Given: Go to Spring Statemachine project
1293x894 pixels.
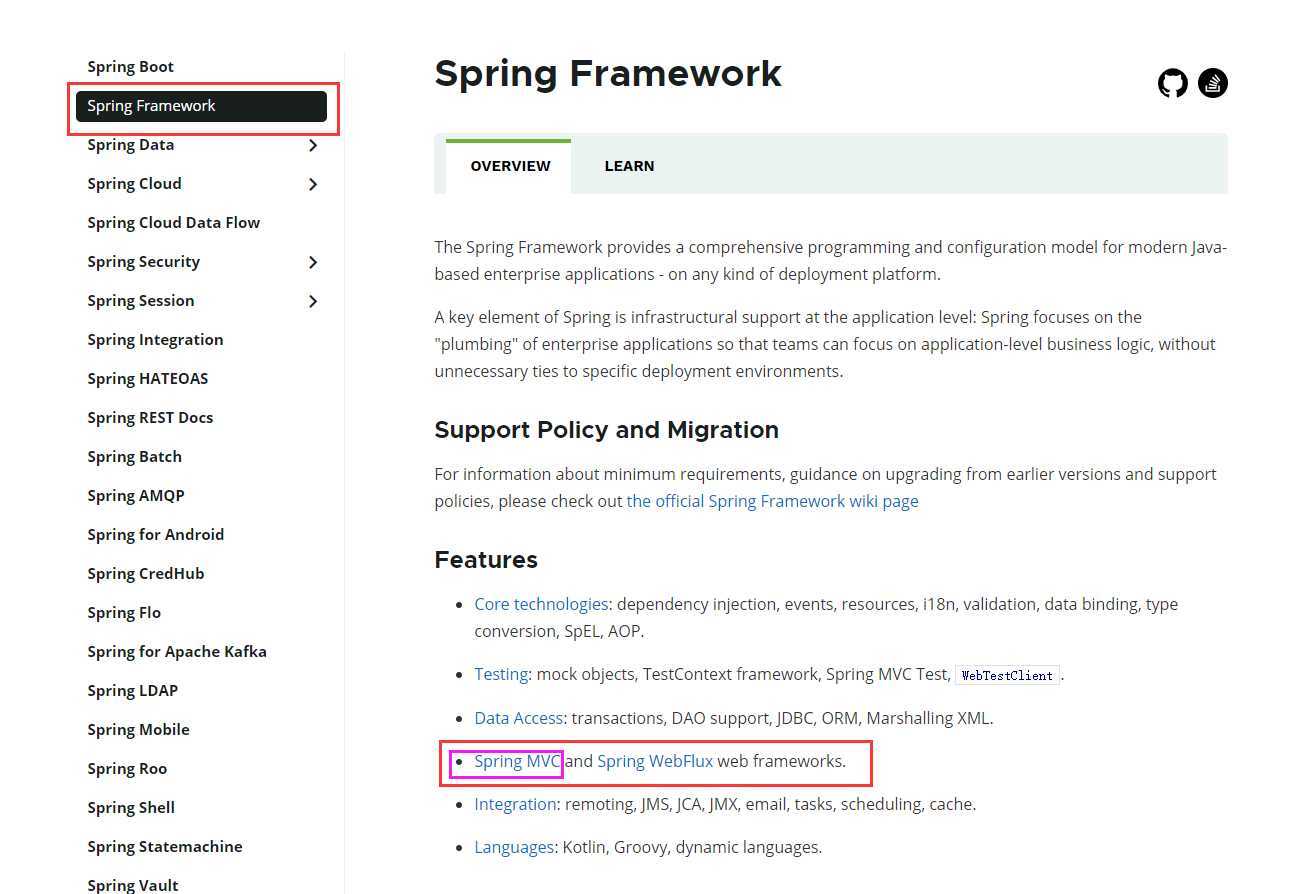Looking at the screenshot, I should click(165, 847).
